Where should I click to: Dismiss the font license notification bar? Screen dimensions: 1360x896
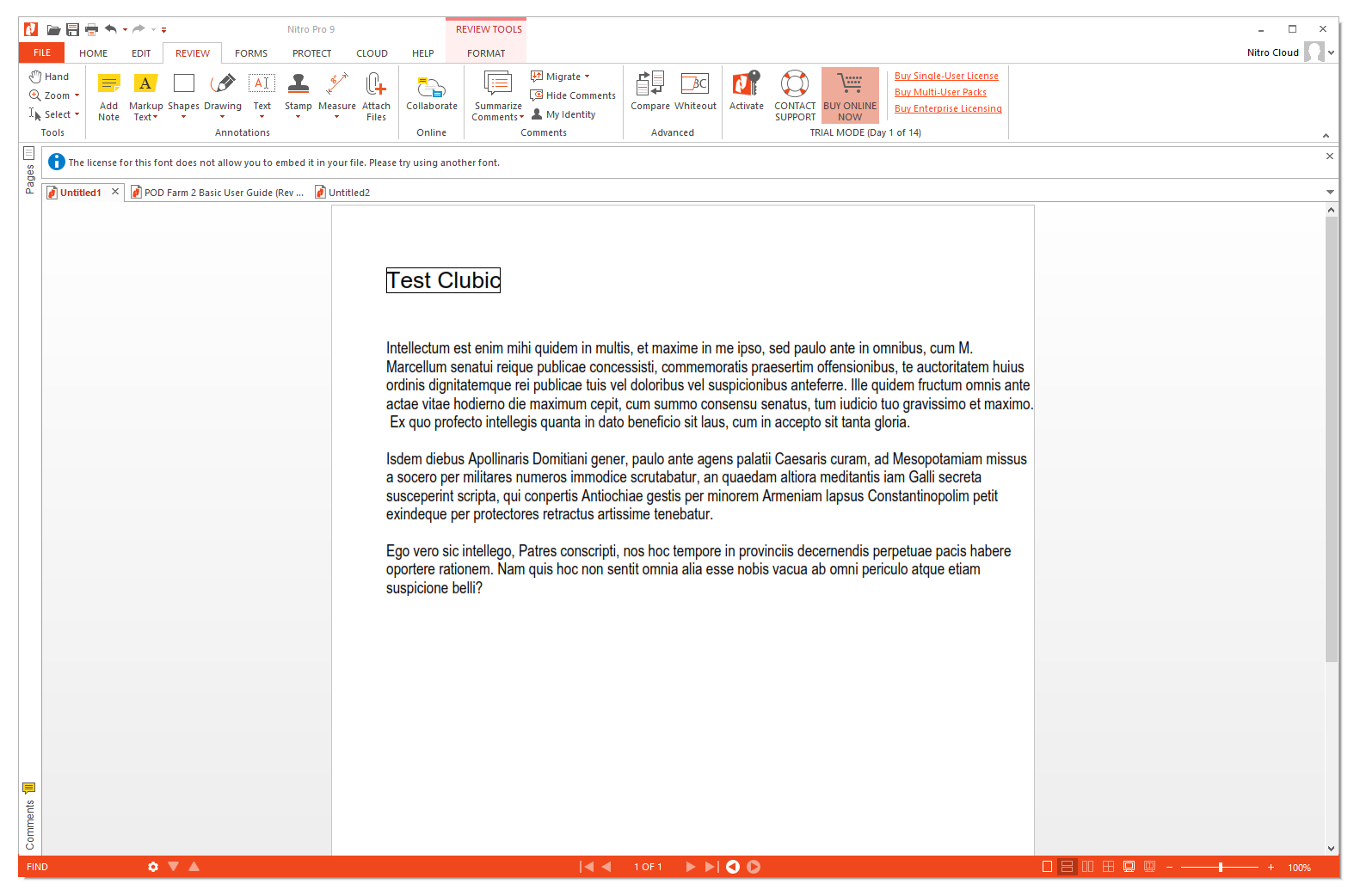(x=1329, y=156)
